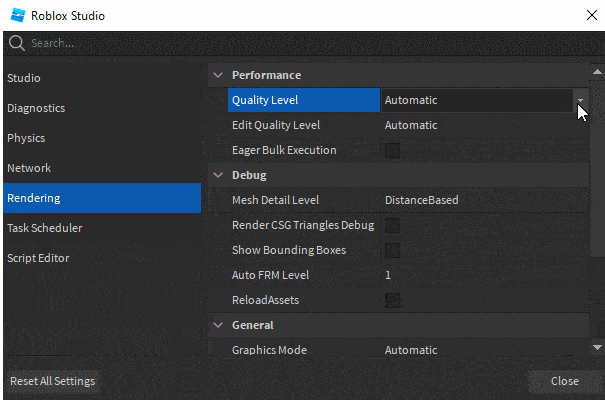Click the search magnifier icon
Screen dimensions: 605x400
tap(17, 43)
